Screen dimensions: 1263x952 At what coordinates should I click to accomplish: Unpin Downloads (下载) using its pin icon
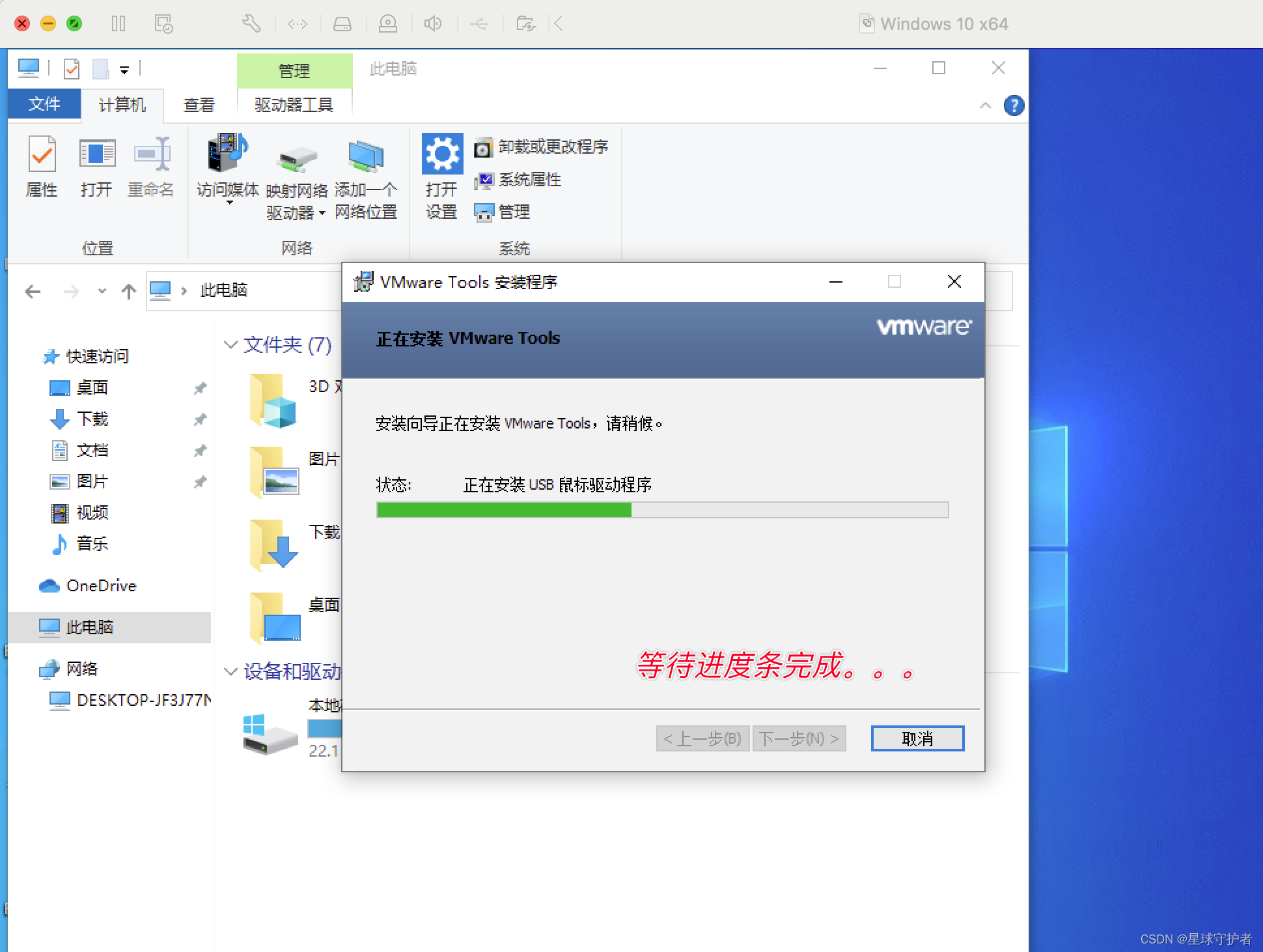(200, 419)
